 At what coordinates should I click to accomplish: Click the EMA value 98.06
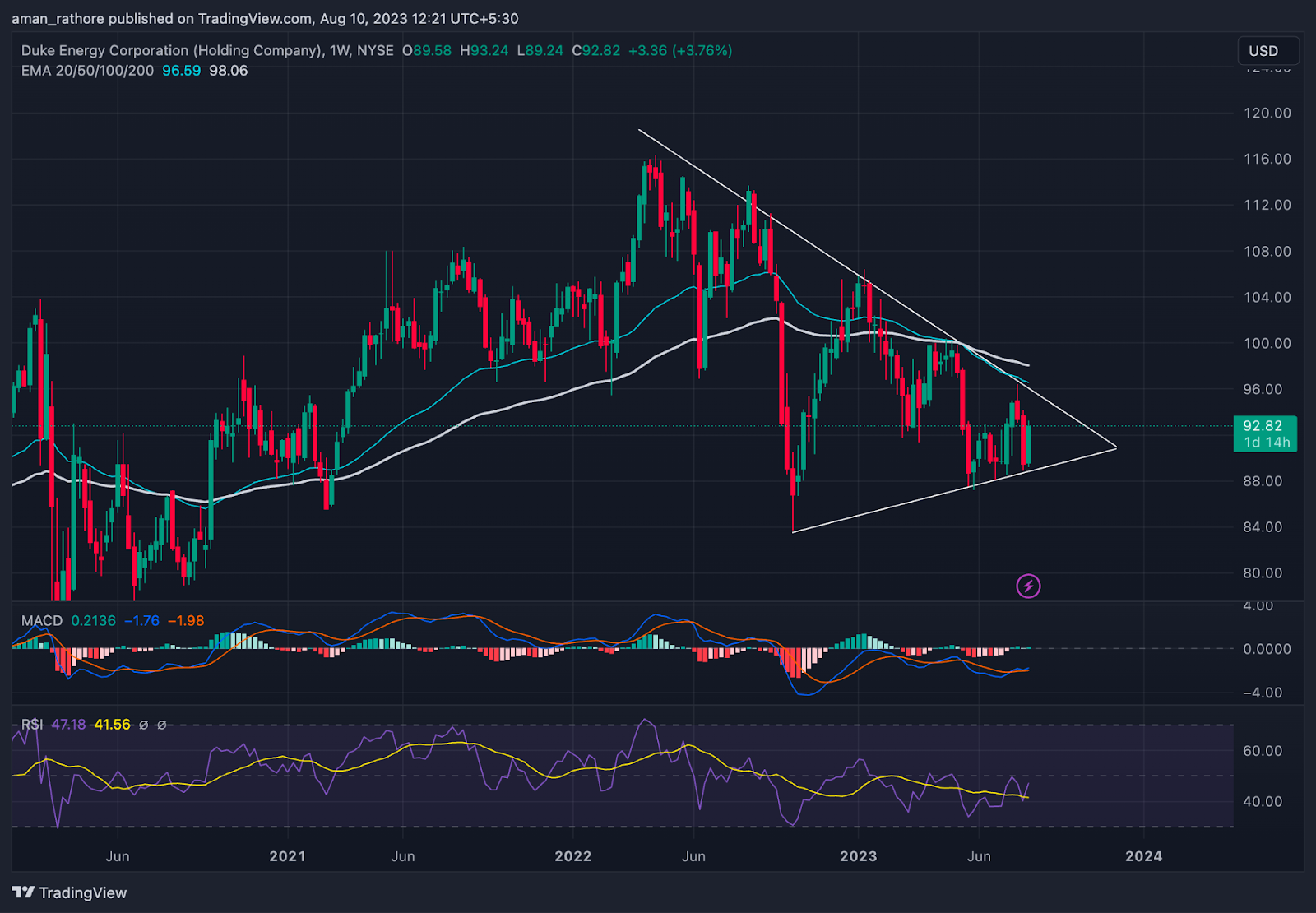click(x=228, y=71)
